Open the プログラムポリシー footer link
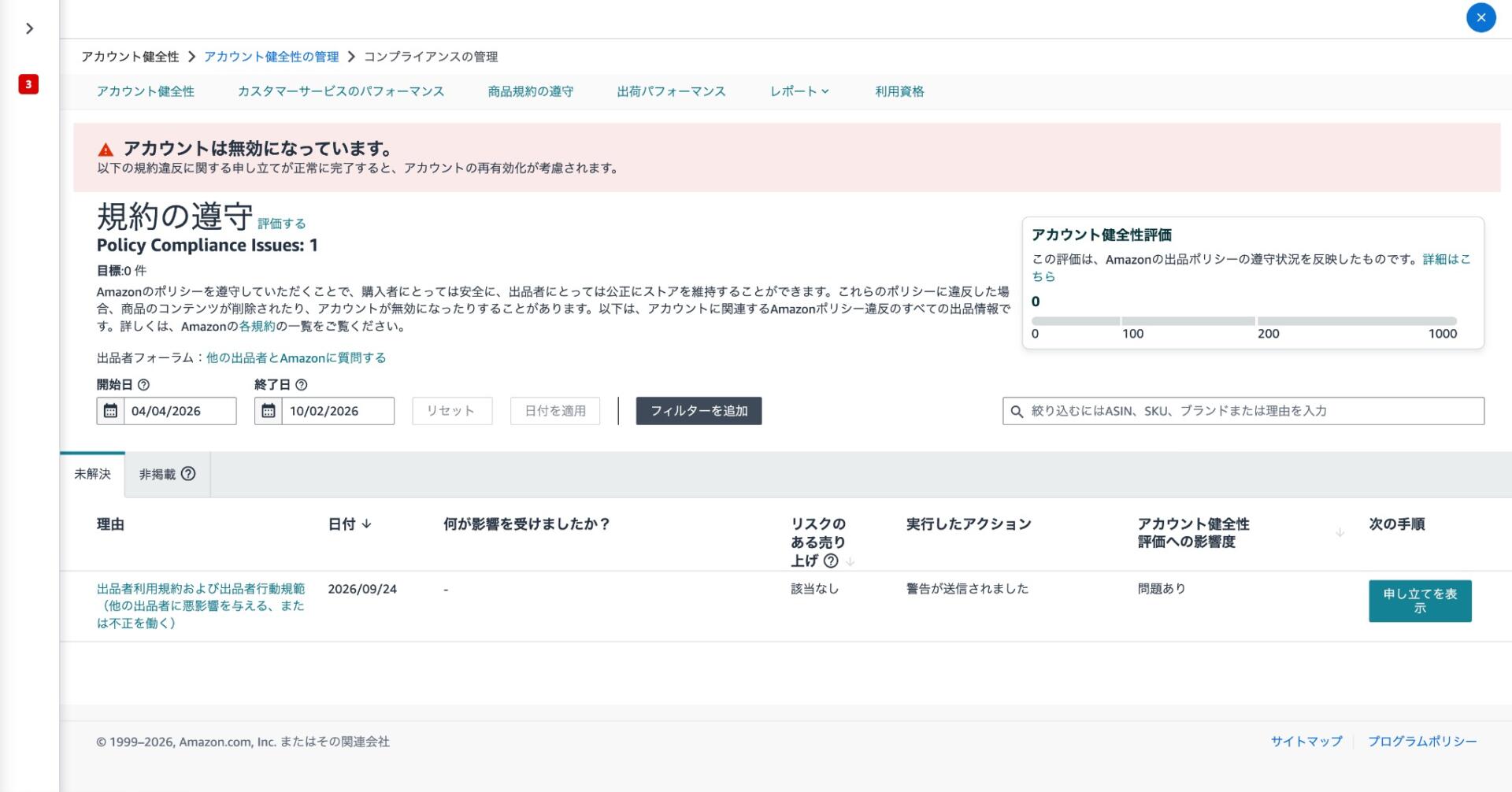The image size is (1512, 792). [1422, 742]
